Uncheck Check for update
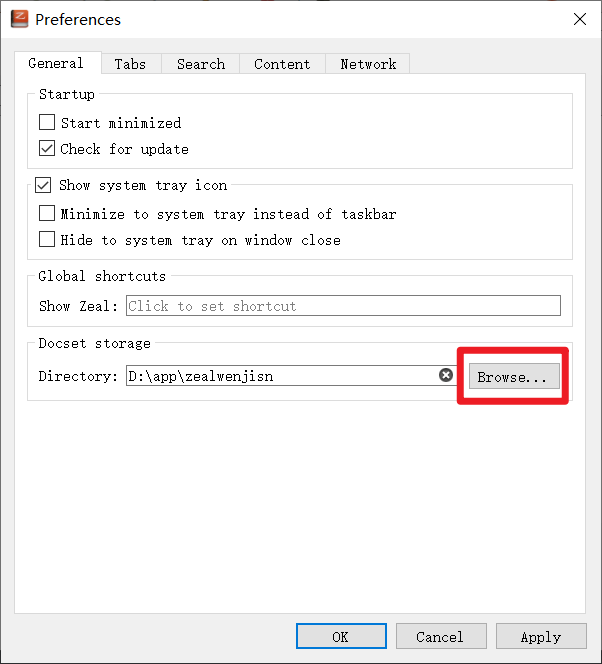Screen dimensions: 602x664 coord(47,149)
